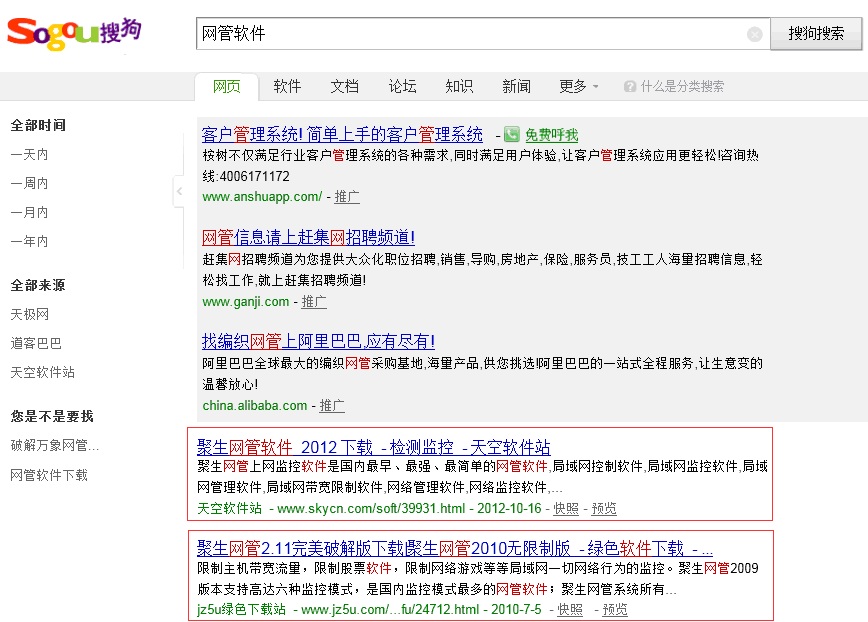
Task: Click the jz5u绿色下载站 URL text
Action: tap(241, 609)
